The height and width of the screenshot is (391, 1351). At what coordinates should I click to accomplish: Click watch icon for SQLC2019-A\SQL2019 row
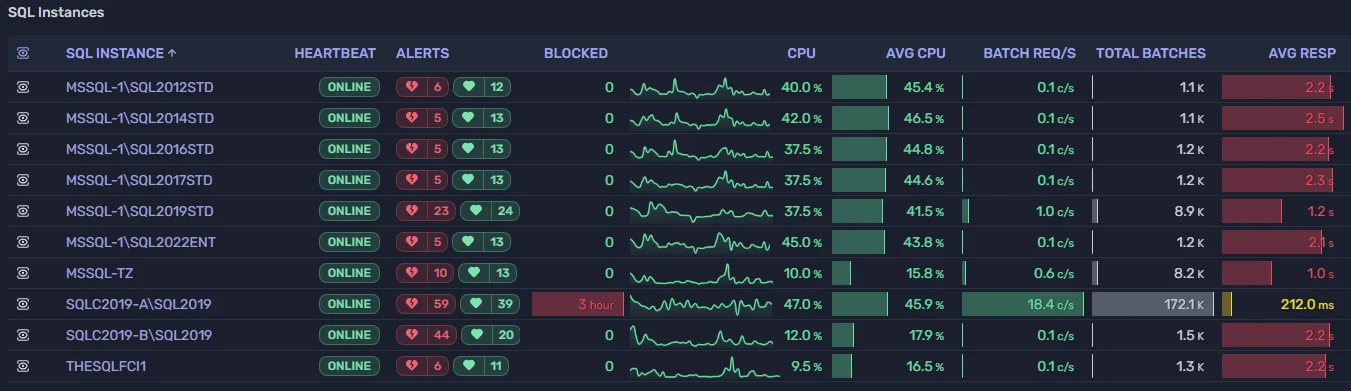[x=23, y=304]
